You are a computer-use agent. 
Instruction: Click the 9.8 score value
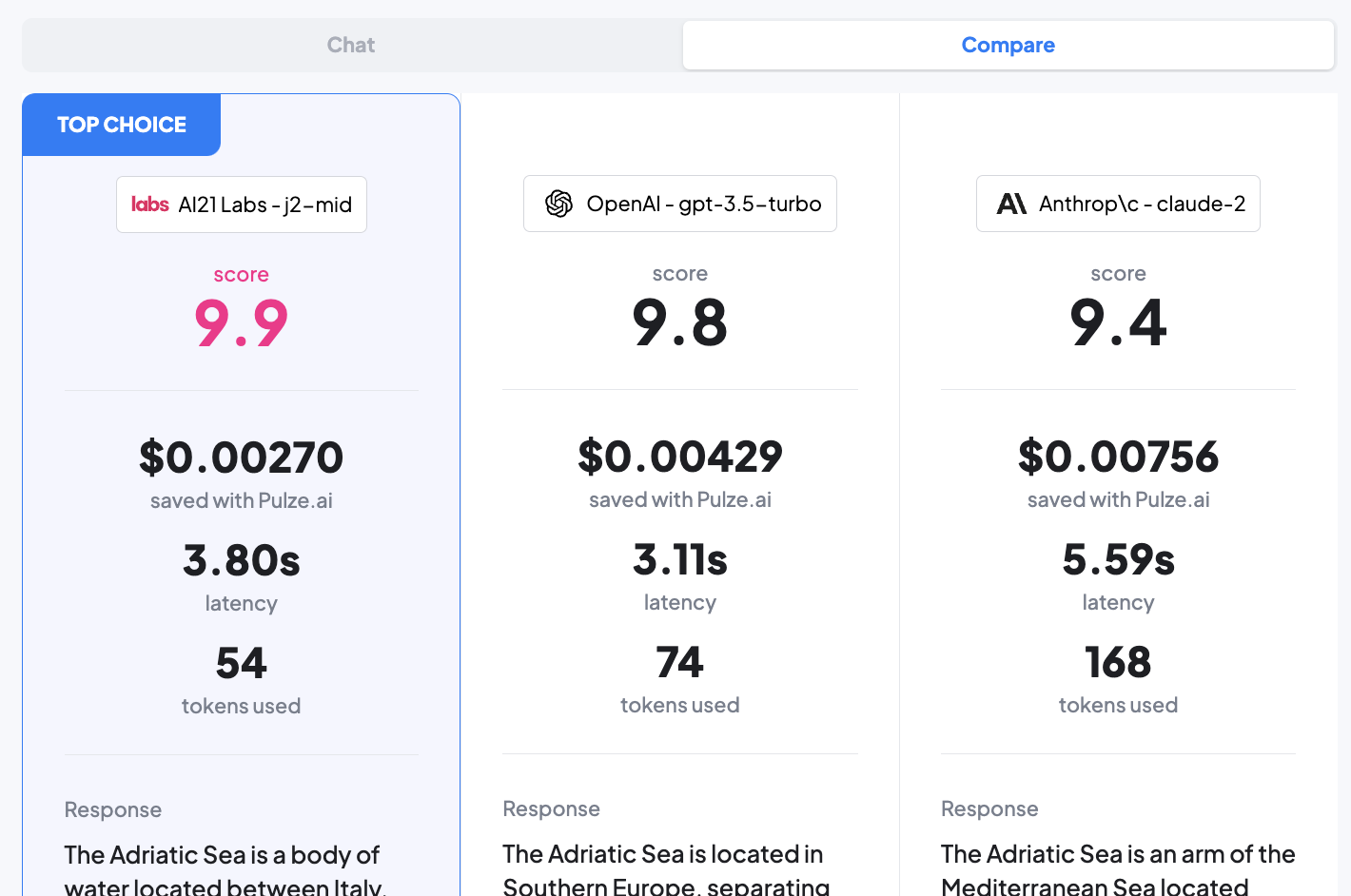click(680, 322)
